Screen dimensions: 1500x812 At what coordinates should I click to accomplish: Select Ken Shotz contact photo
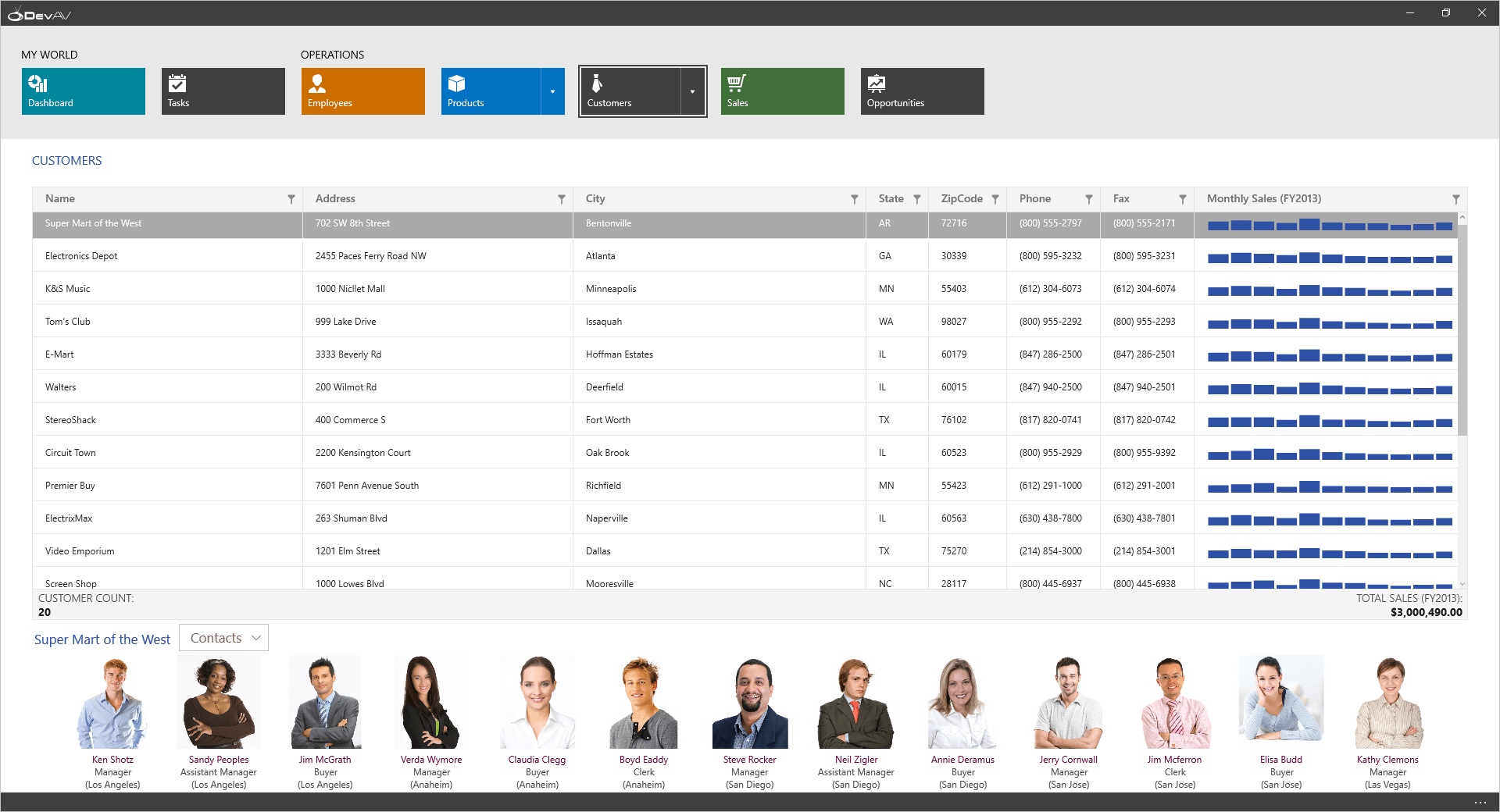(x=112, y=703)
